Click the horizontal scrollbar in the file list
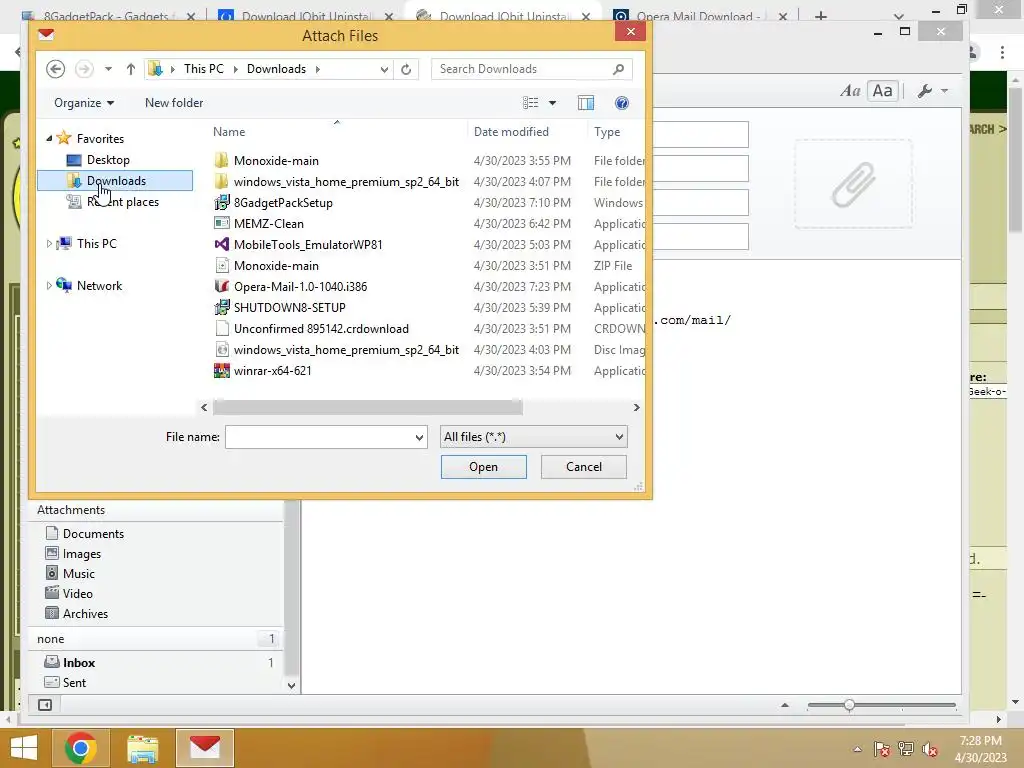The width and height of the screenshot is (1024, 768). (368, 408)
